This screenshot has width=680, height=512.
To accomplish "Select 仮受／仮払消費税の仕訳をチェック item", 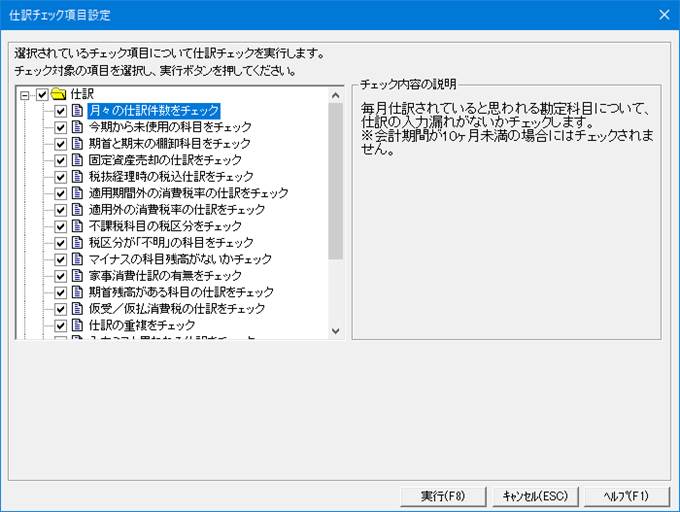I will click(177, 309).
